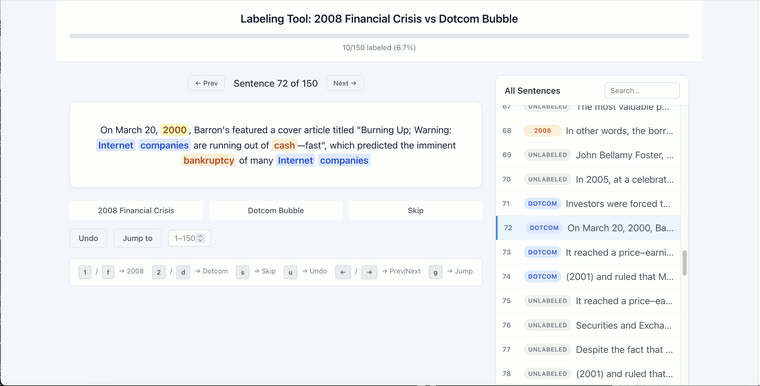Click the sentence list scrollbar thumb
This screenshot has width=760, height=386.
click(684, 263)
